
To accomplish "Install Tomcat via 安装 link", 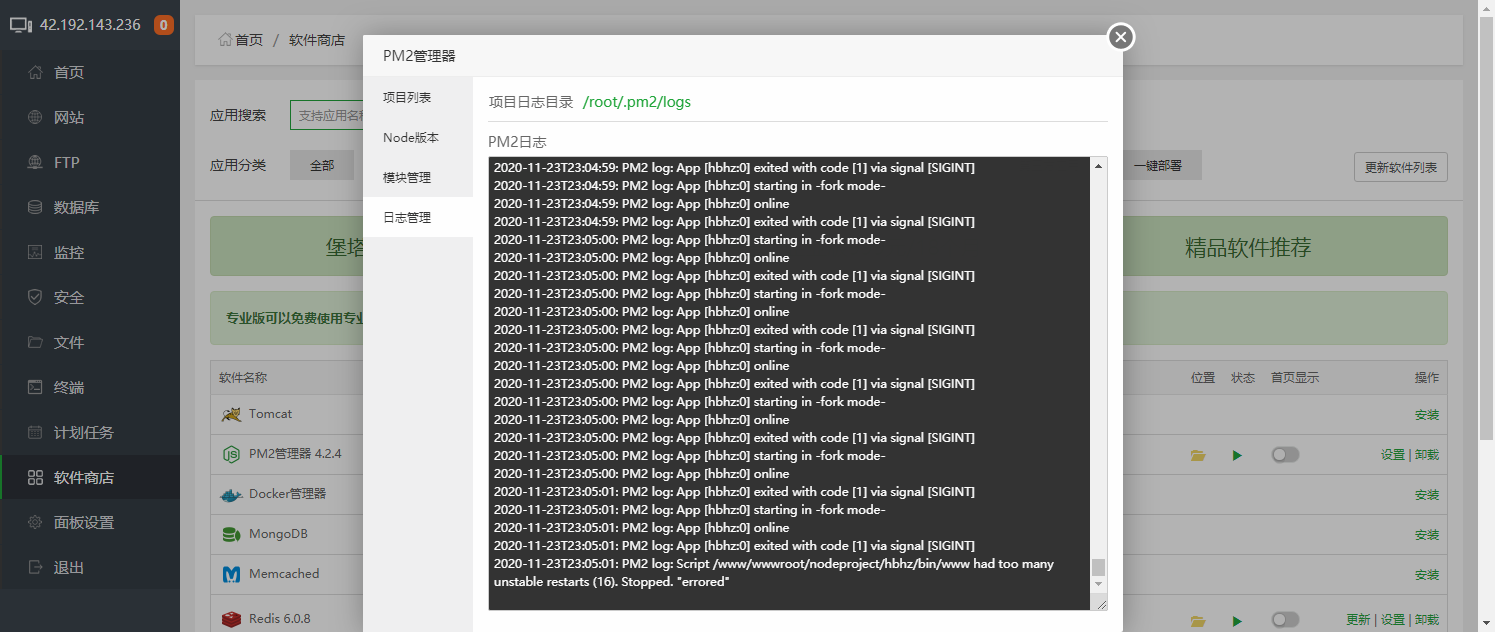I will [1427, 415].
